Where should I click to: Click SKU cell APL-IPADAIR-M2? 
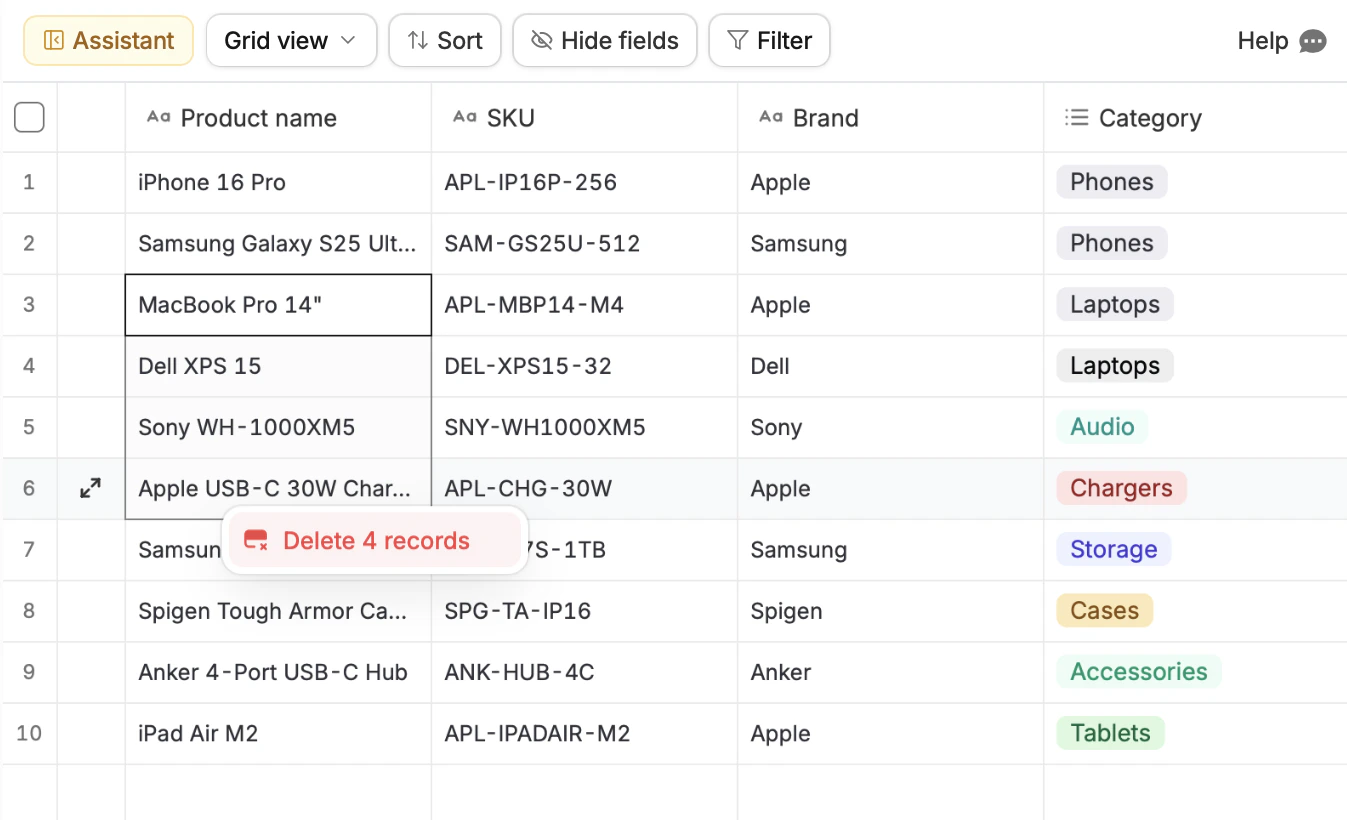(584, 734)
